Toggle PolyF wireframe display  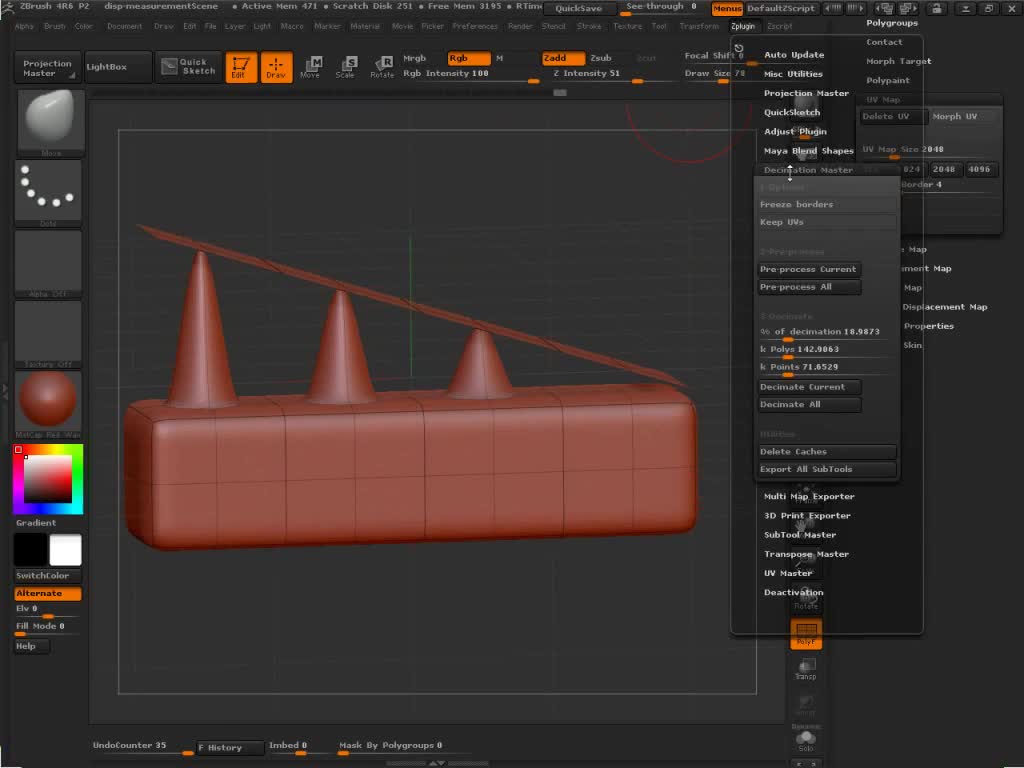click(806, 633)
